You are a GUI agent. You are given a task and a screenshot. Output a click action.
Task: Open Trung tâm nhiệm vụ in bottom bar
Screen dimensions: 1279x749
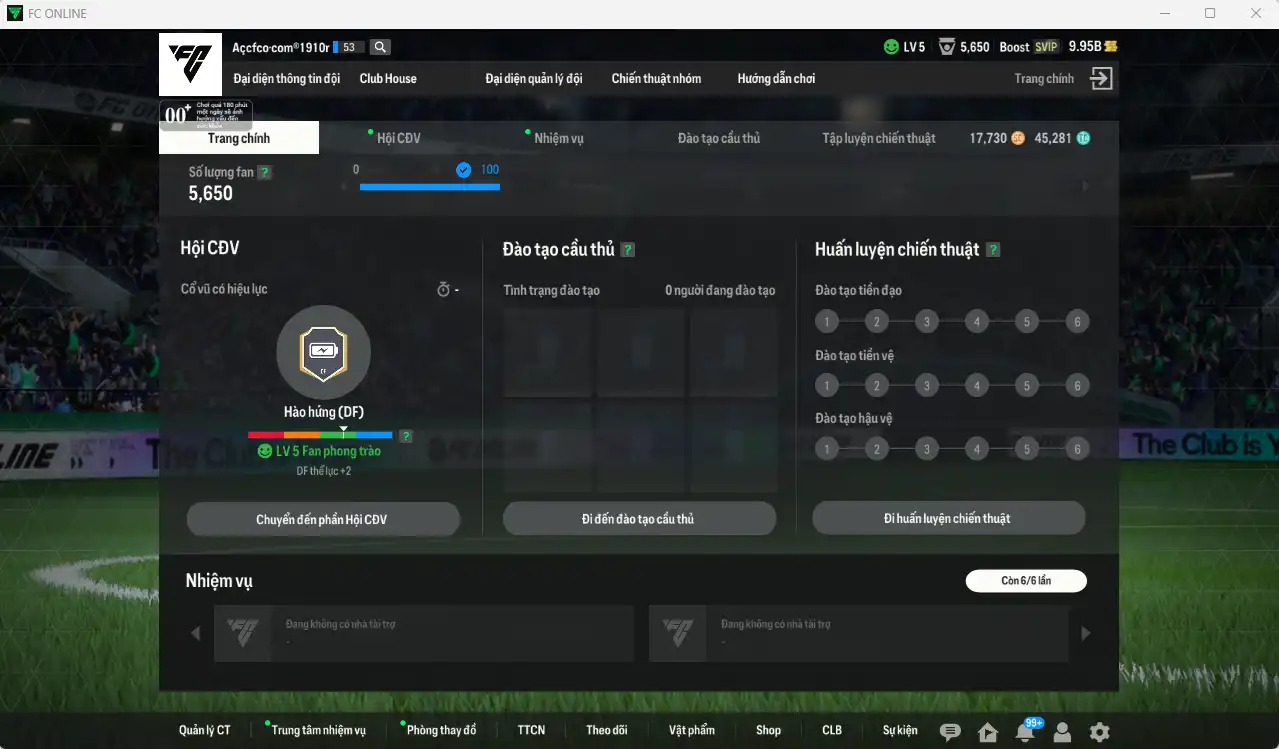(x=318, y=730)
